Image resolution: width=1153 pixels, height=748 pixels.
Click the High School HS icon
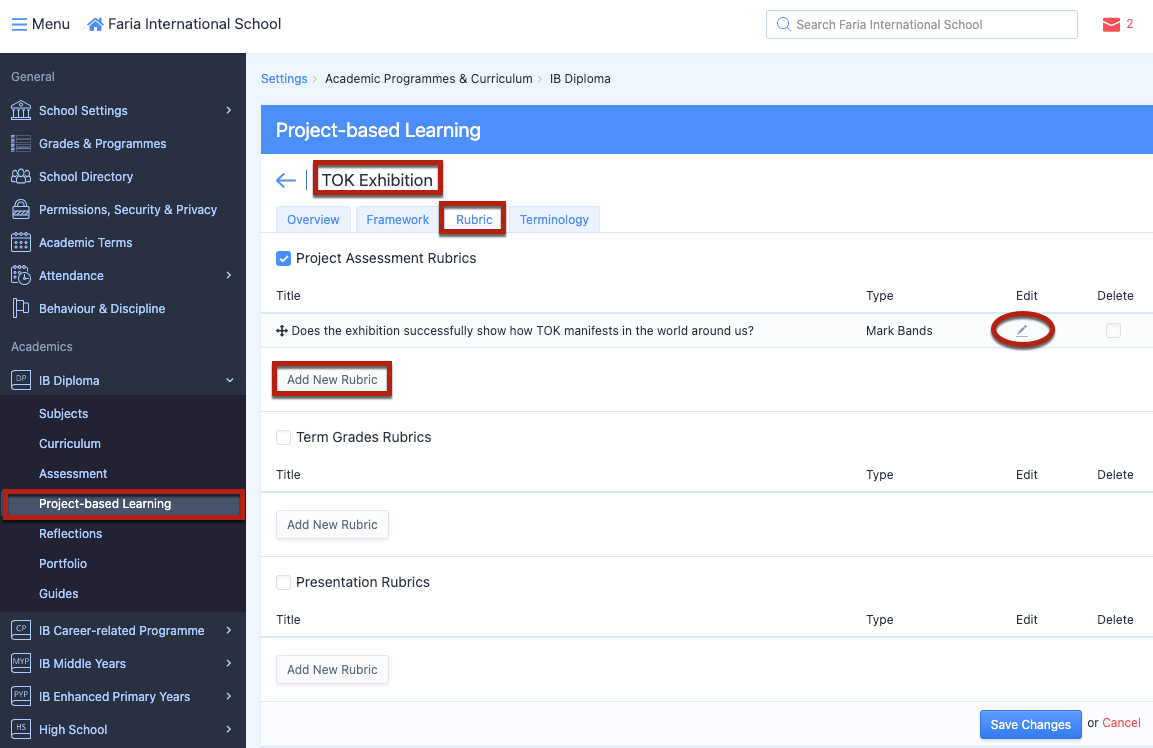pos(21,729)
